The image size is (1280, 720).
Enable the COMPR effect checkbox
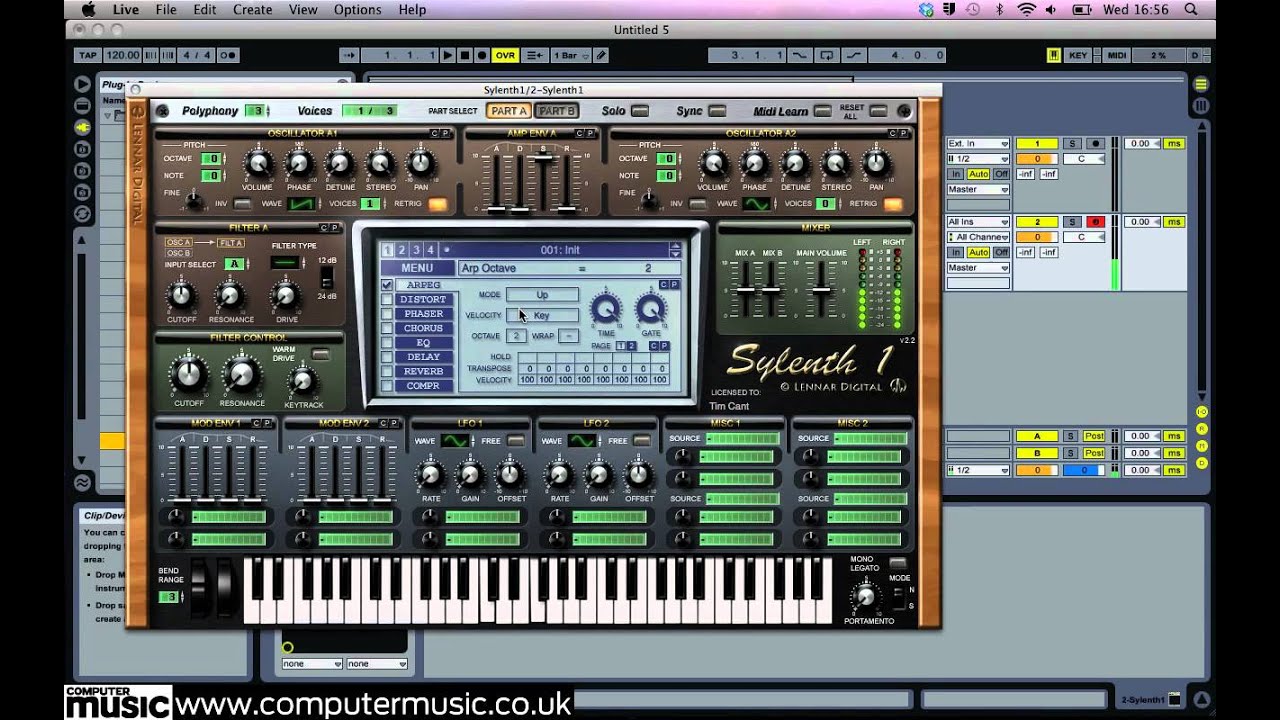pyautogui.click(x=387, y=386)
